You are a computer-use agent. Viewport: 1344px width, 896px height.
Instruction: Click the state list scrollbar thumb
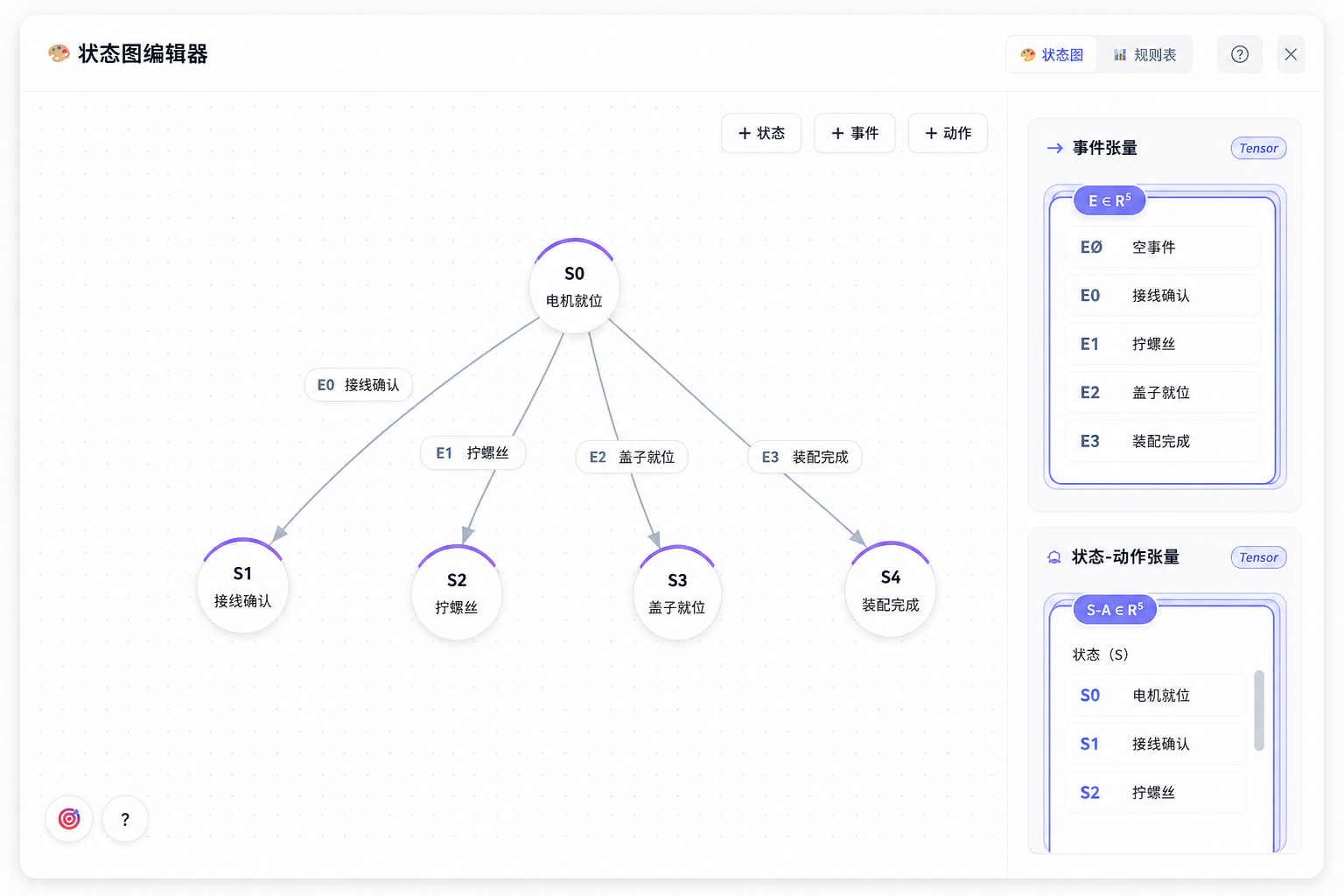[x=1259, y=710]
